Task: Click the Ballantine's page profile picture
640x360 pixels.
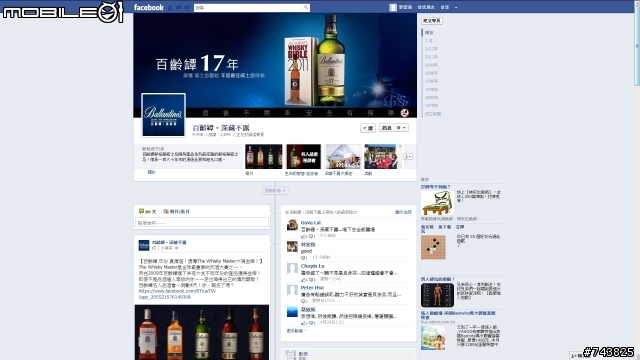Action: click(163, 115)
